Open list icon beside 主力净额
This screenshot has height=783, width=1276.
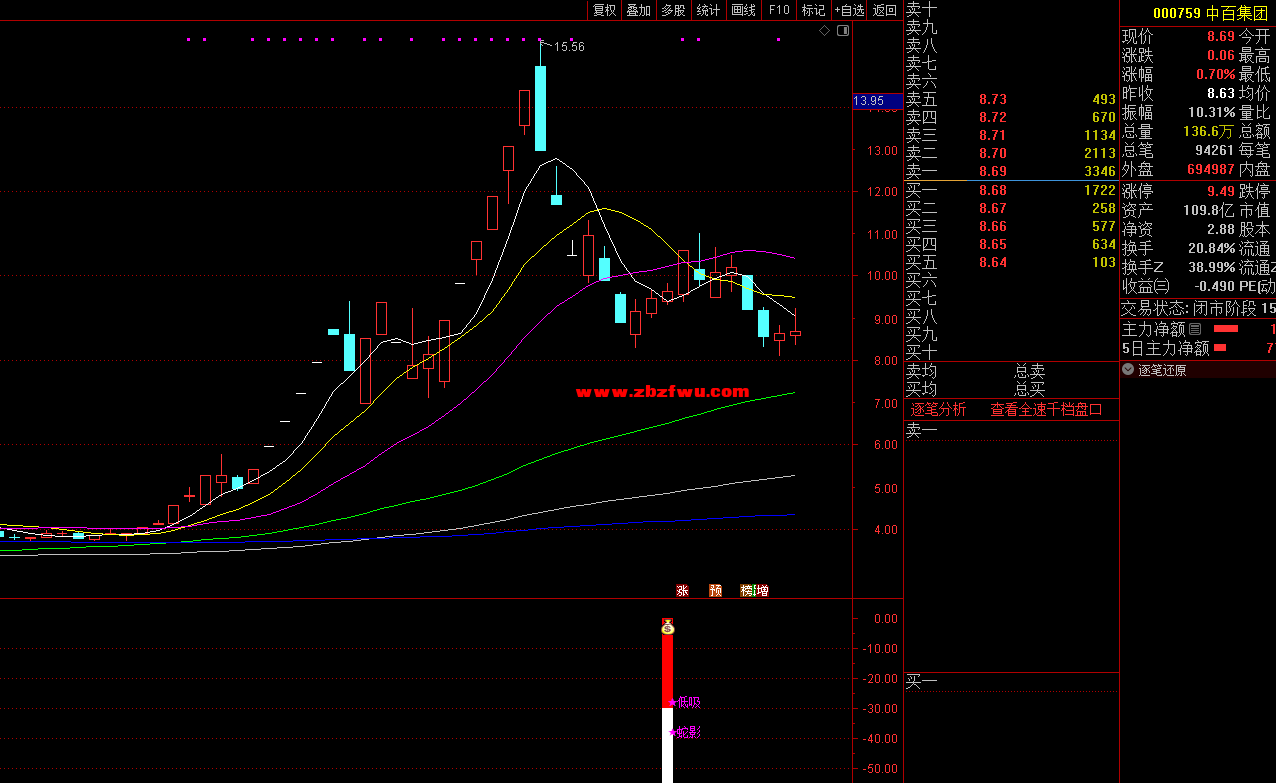[1194, 329]
